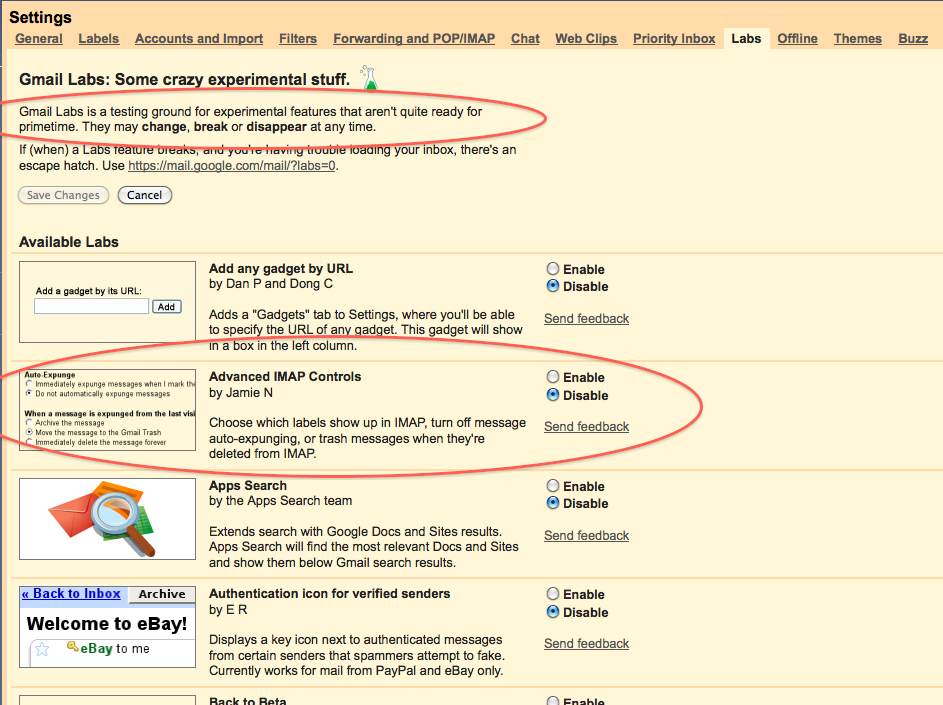Disable Advanced IMAP Controls
Screen dimensions: 943x705
pos(553,395)
